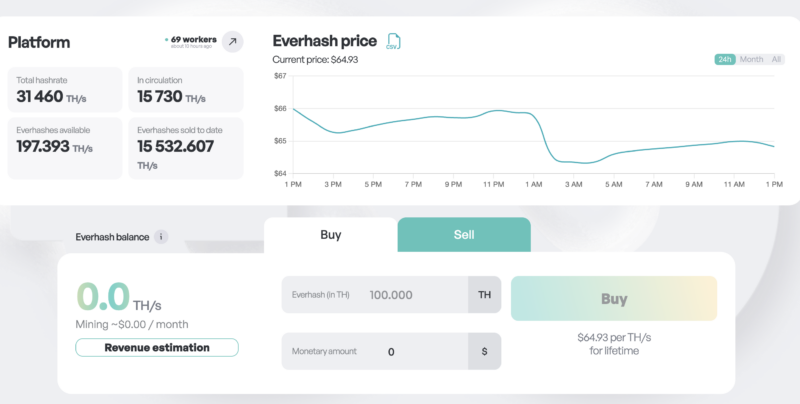Download Everhash price CSV file
The width and height of the screenshot is (800, 404).
393,42
